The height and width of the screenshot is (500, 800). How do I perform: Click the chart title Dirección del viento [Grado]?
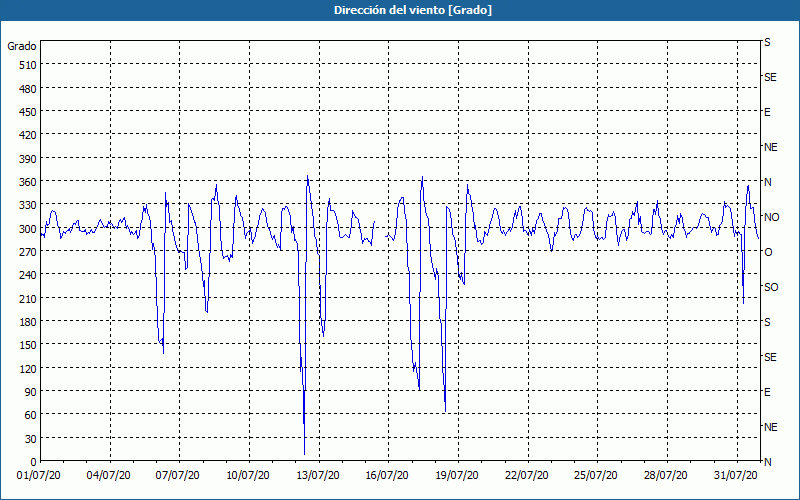pos(413,10)
